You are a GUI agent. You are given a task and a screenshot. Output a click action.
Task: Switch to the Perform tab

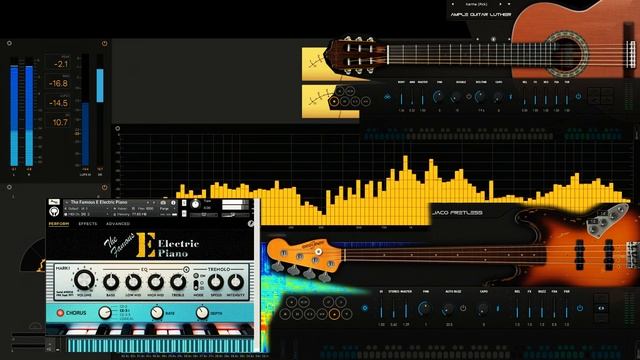(x=59, y=224)
